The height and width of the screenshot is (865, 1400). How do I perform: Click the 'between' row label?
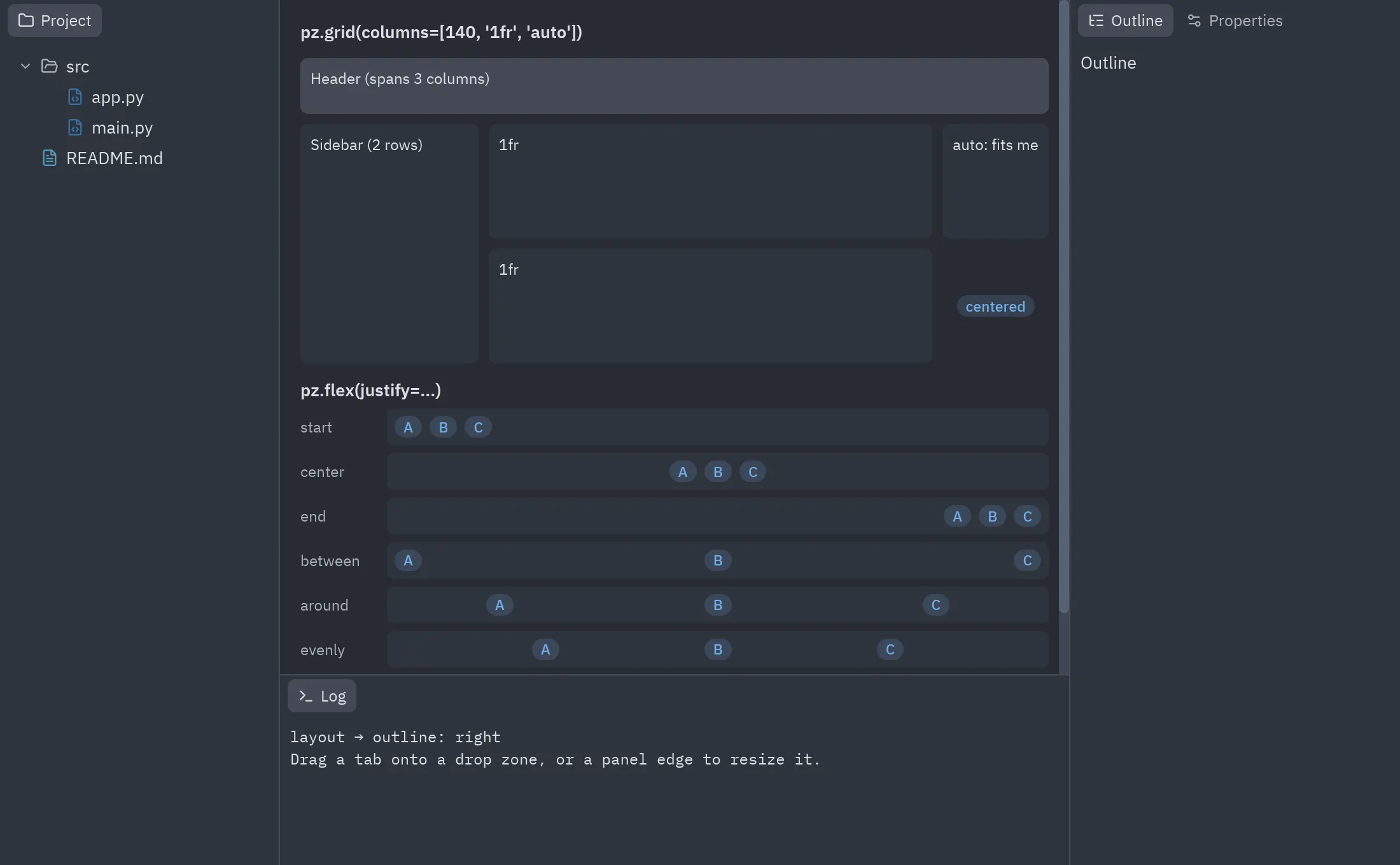click(x=330, y=560)
